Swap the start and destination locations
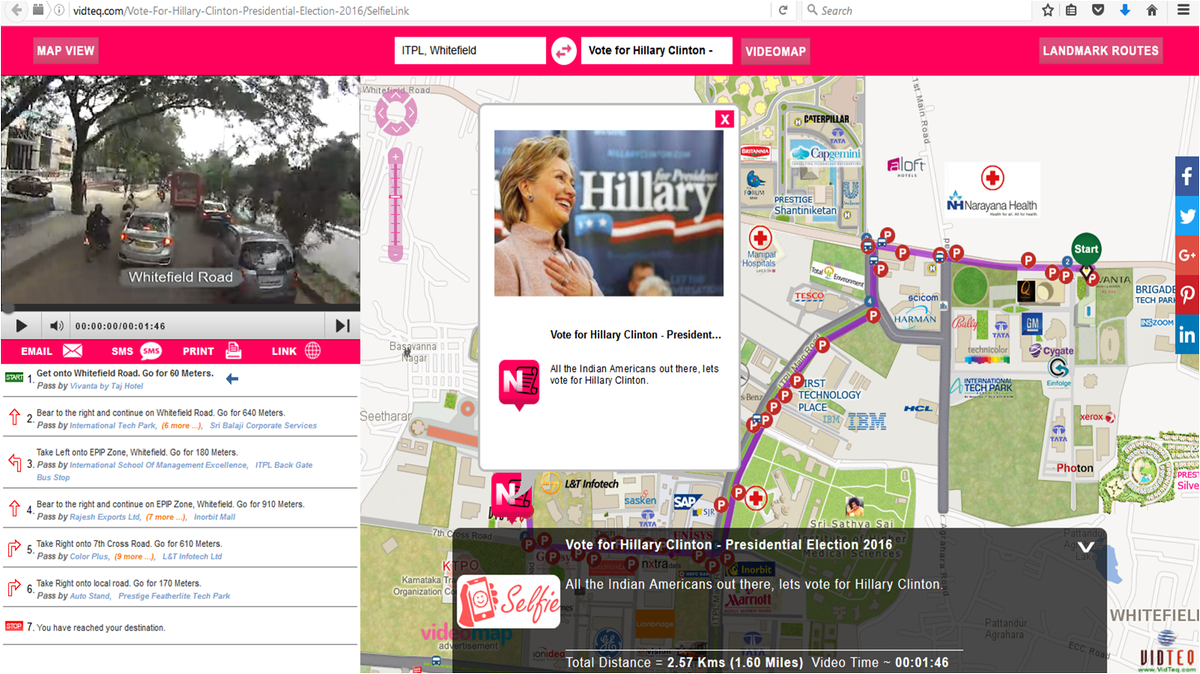1200x674 pixels. tap(562, 49)
